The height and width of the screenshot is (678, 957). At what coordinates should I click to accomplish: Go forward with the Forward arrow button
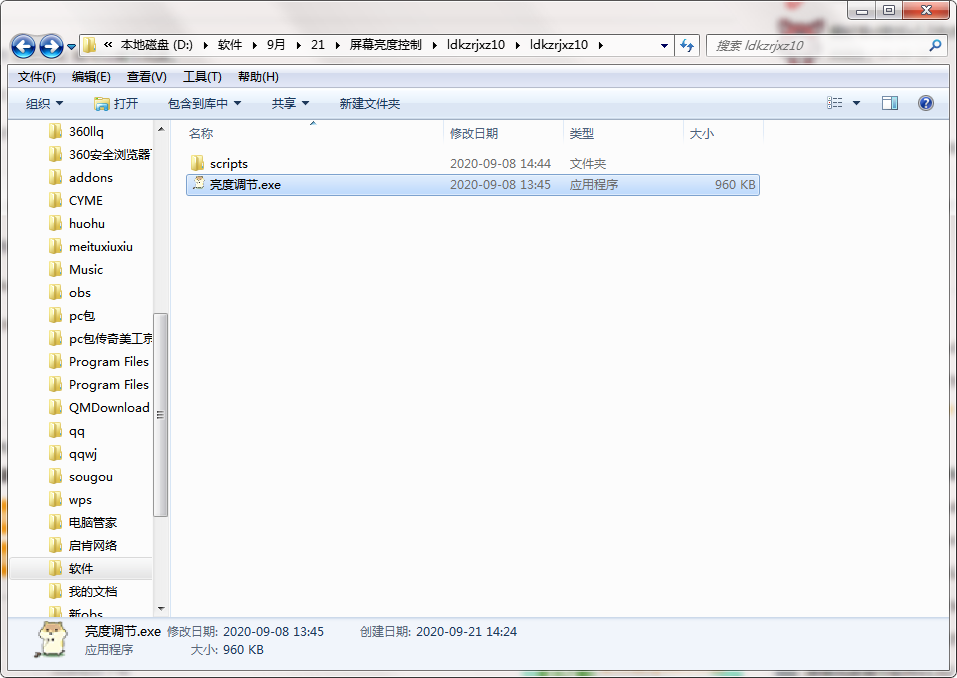pos(51,46)
